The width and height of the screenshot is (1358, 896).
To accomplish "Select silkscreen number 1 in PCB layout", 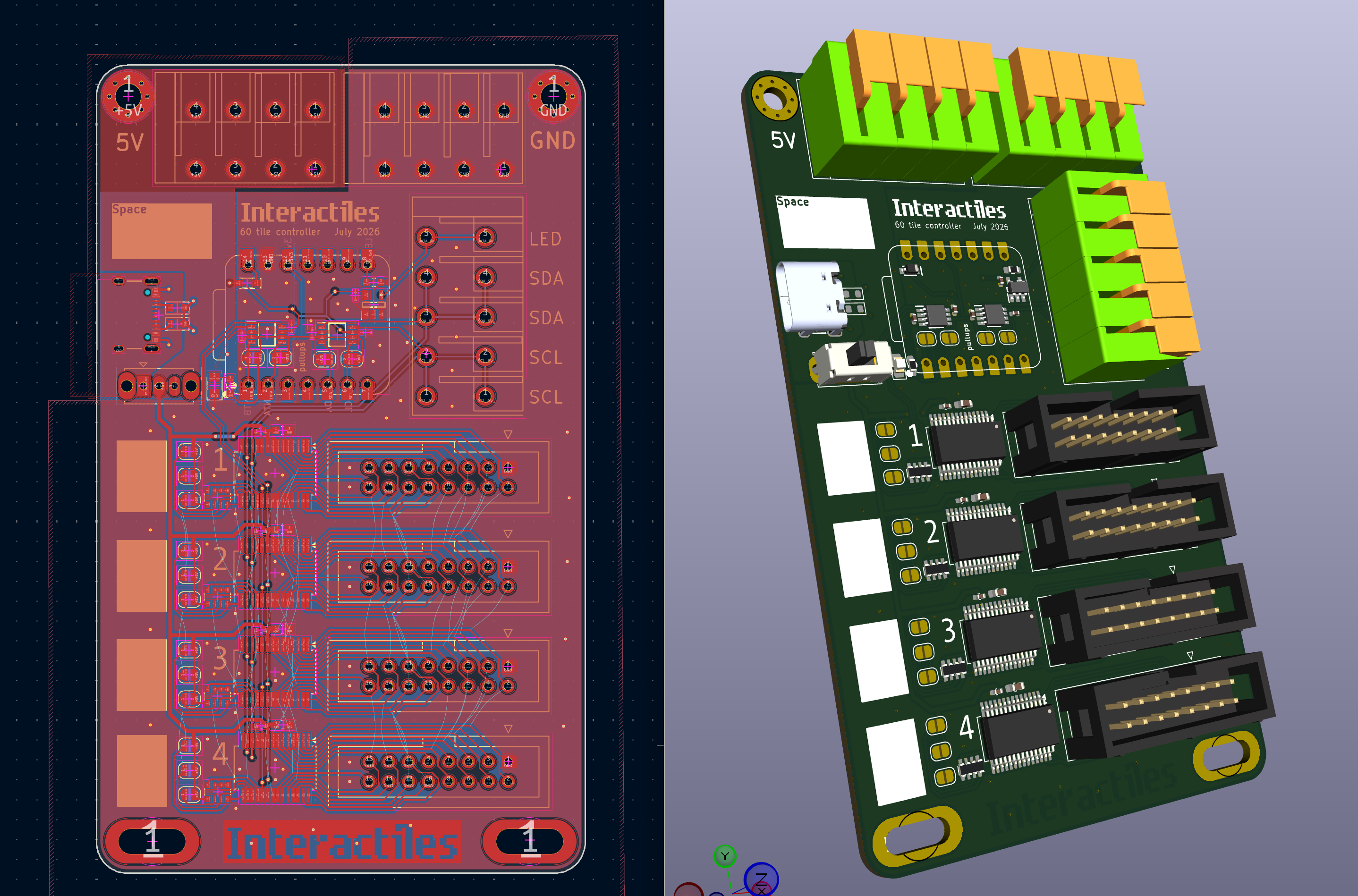I will coord(221,460).
